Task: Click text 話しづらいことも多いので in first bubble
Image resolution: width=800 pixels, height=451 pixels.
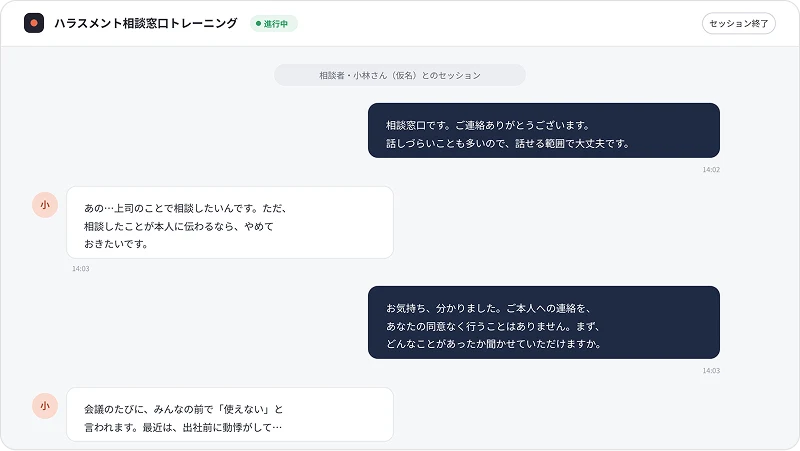Action: pyautogui.click(x=443, y=143)
